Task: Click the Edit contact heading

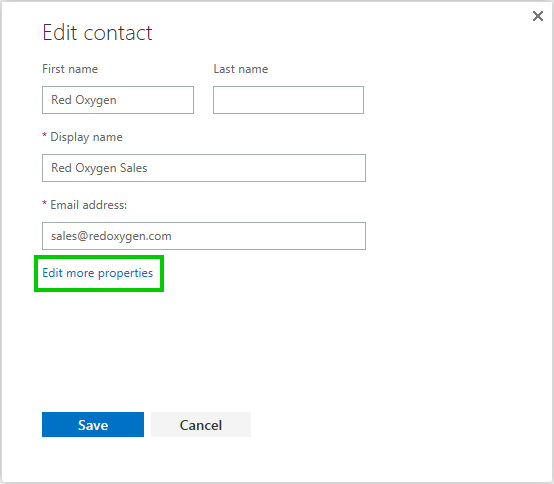Action: (x=97, y=33)
